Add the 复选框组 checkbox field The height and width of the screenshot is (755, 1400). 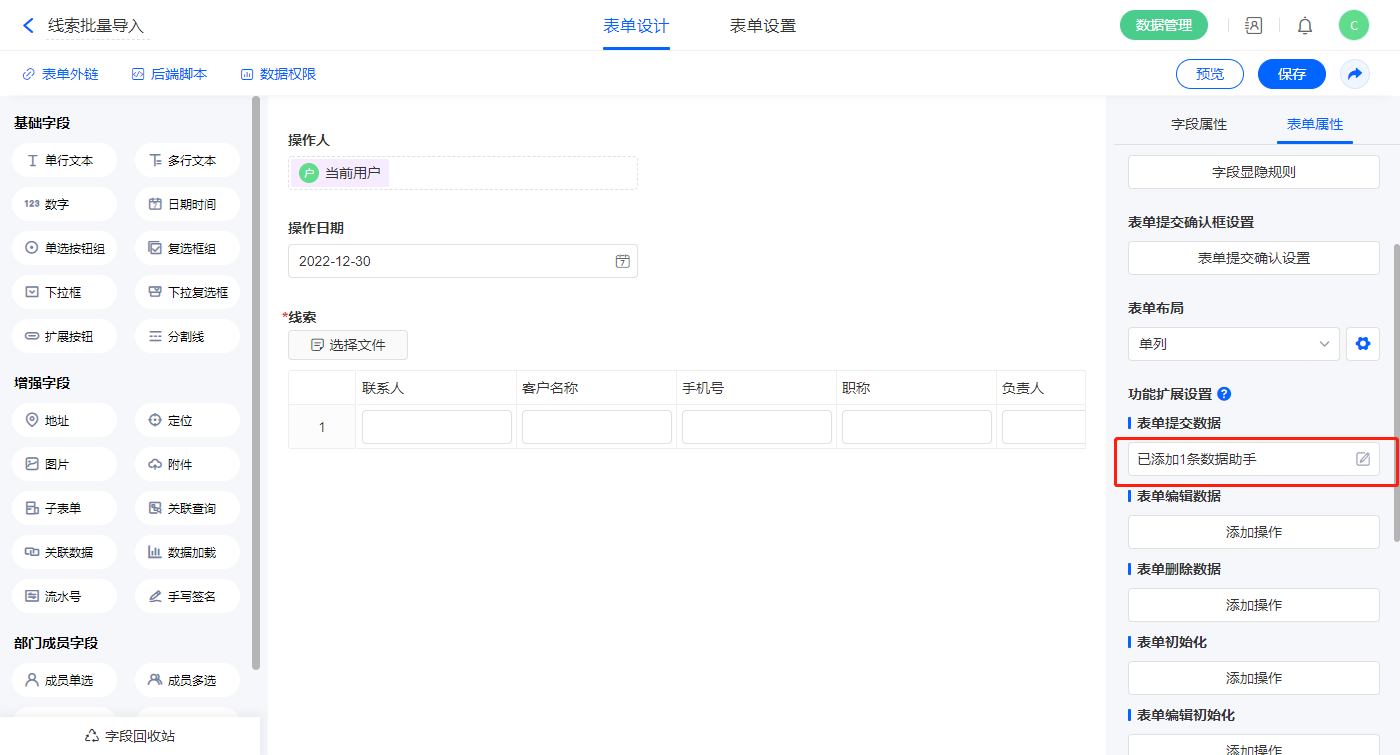[x=187, y=248]
